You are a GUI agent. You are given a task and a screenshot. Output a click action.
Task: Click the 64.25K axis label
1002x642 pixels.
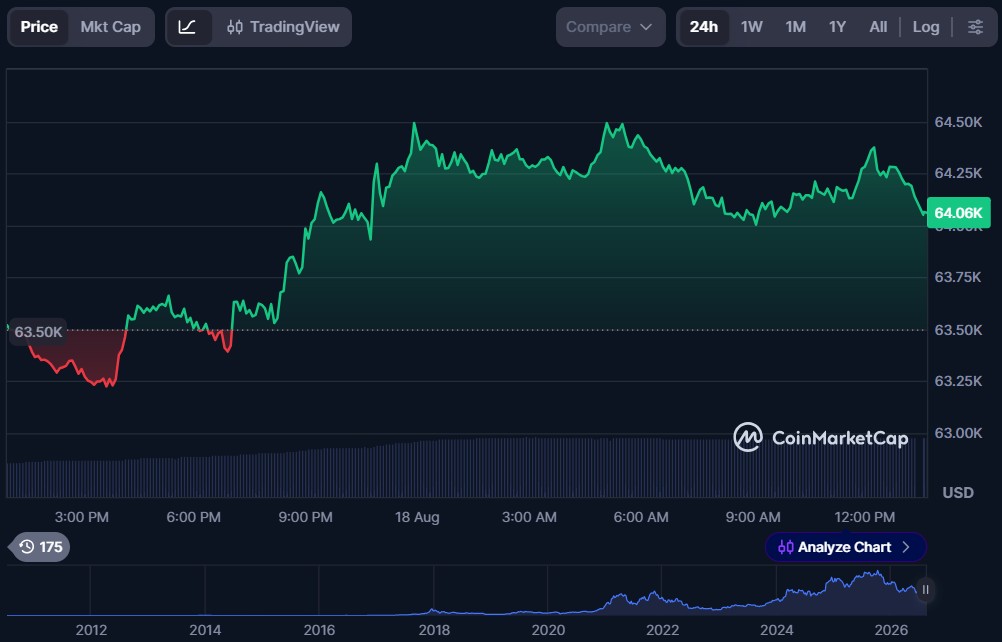tap(958, 173)
